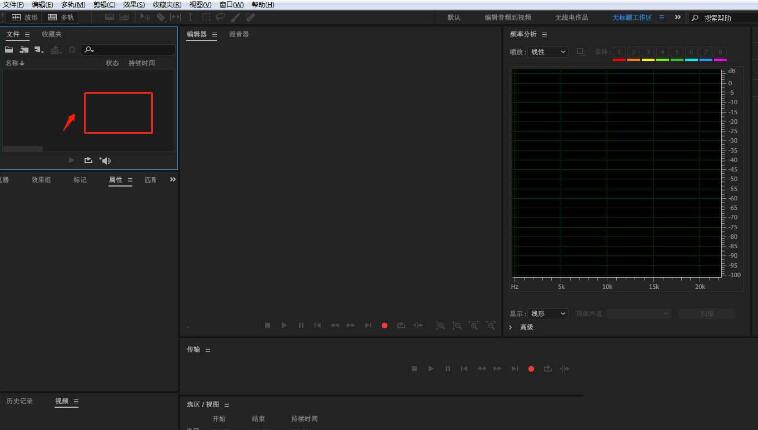758x430 pixels.
Task: Open the 编辑器 panel menu icon
Action: pos(214,34)
